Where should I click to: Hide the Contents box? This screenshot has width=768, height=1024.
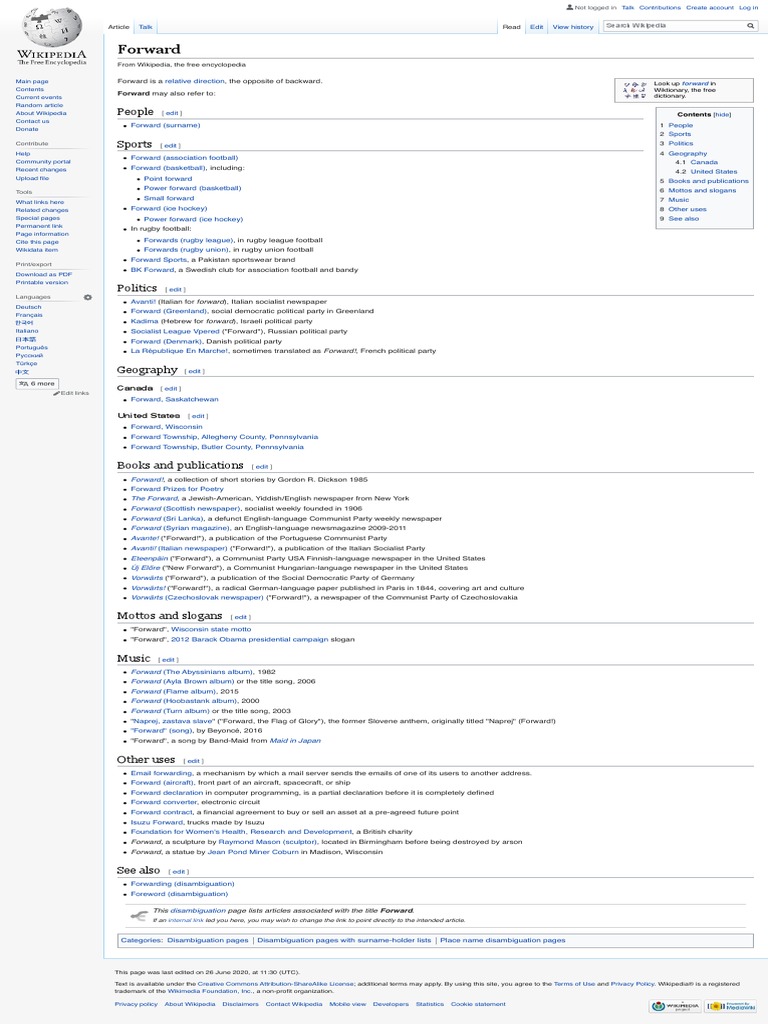coord(722,114)
